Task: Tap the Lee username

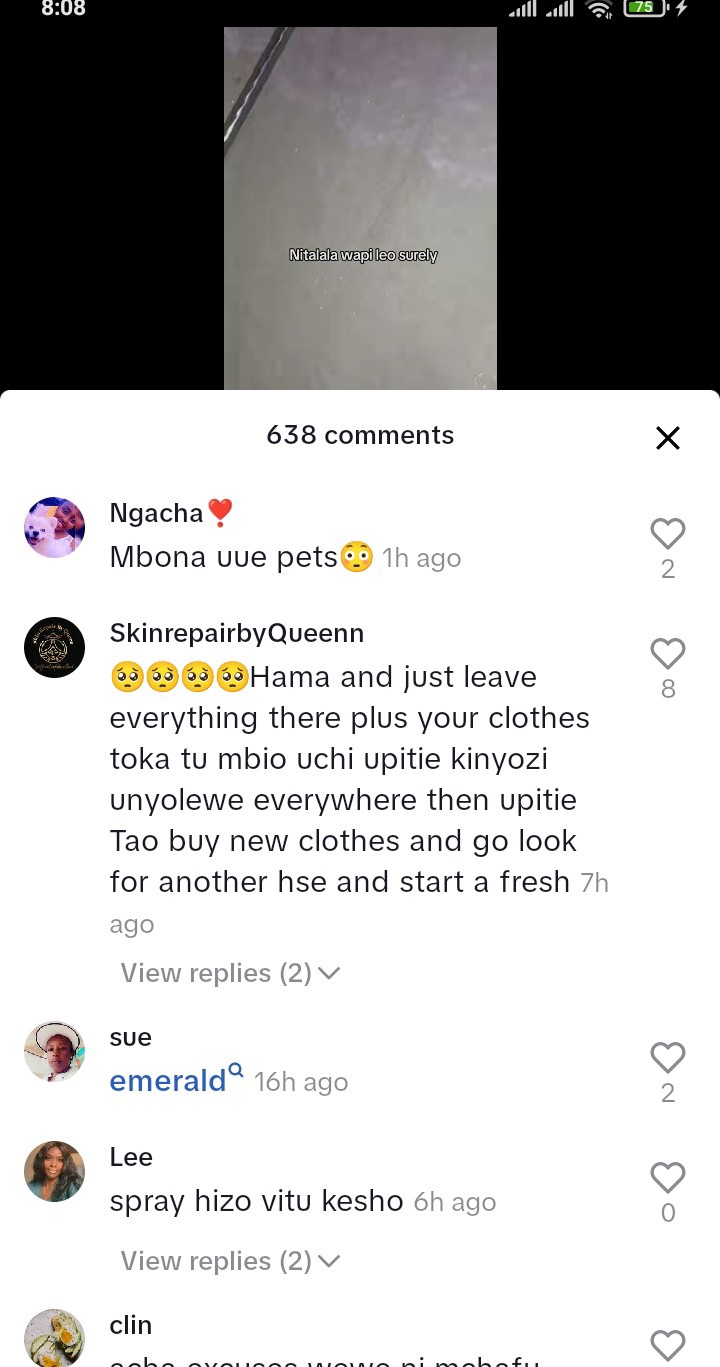Action: point(131,1157)
